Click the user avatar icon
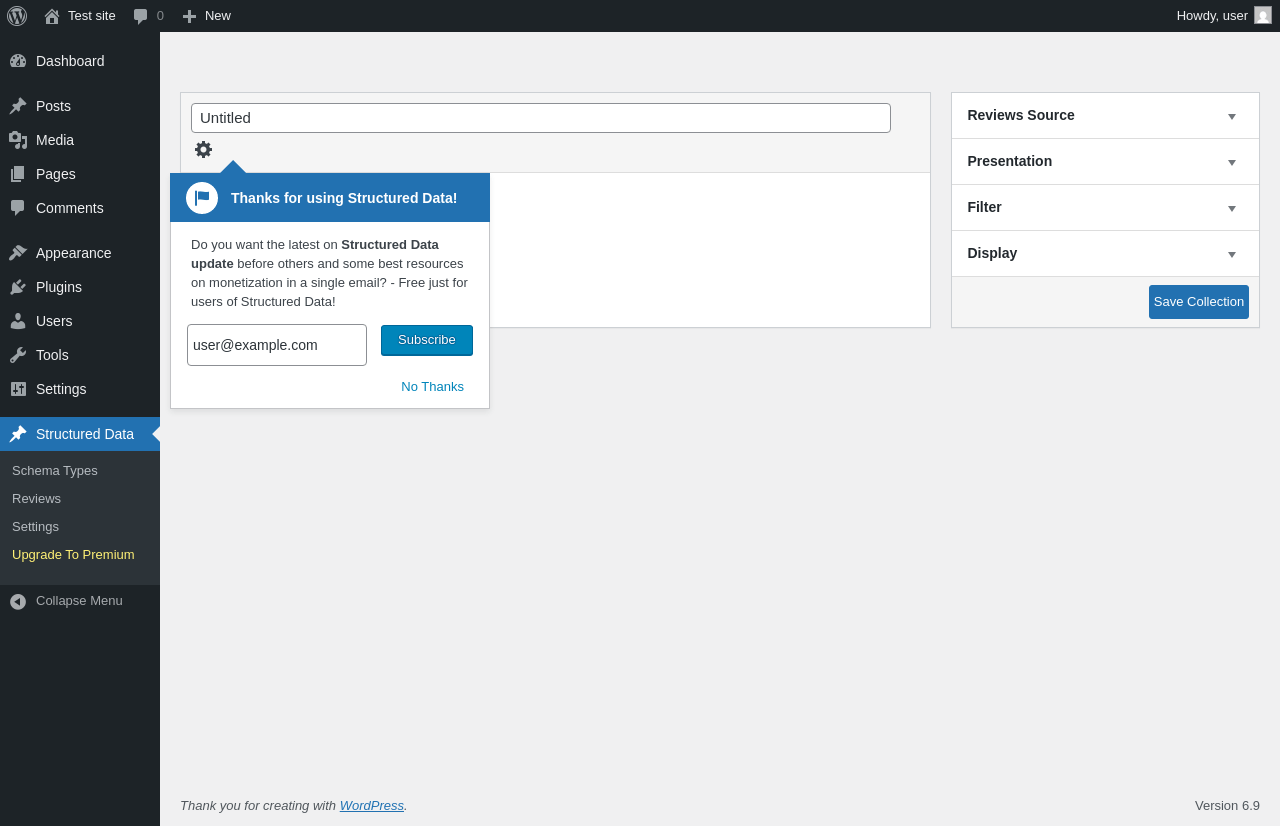 coord(1263,16)
